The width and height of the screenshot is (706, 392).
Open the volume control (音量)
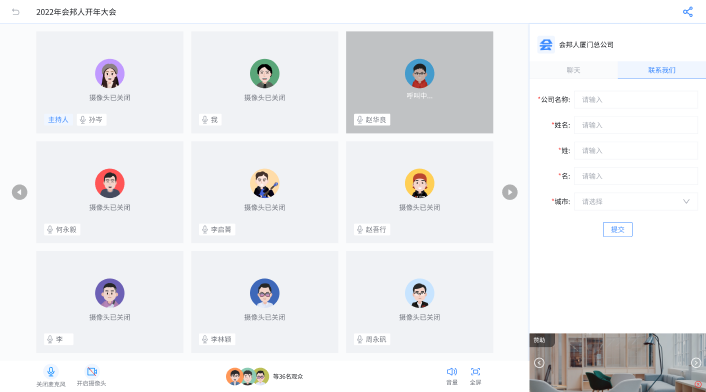tap(452, 376)
